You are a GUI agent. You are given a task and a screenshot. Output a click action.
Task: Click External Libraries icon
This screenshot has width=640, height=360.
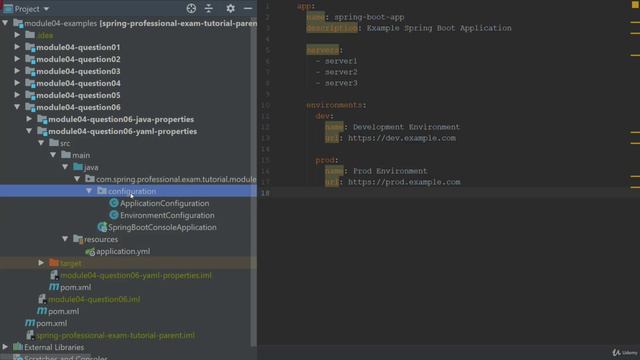point(18,347)
